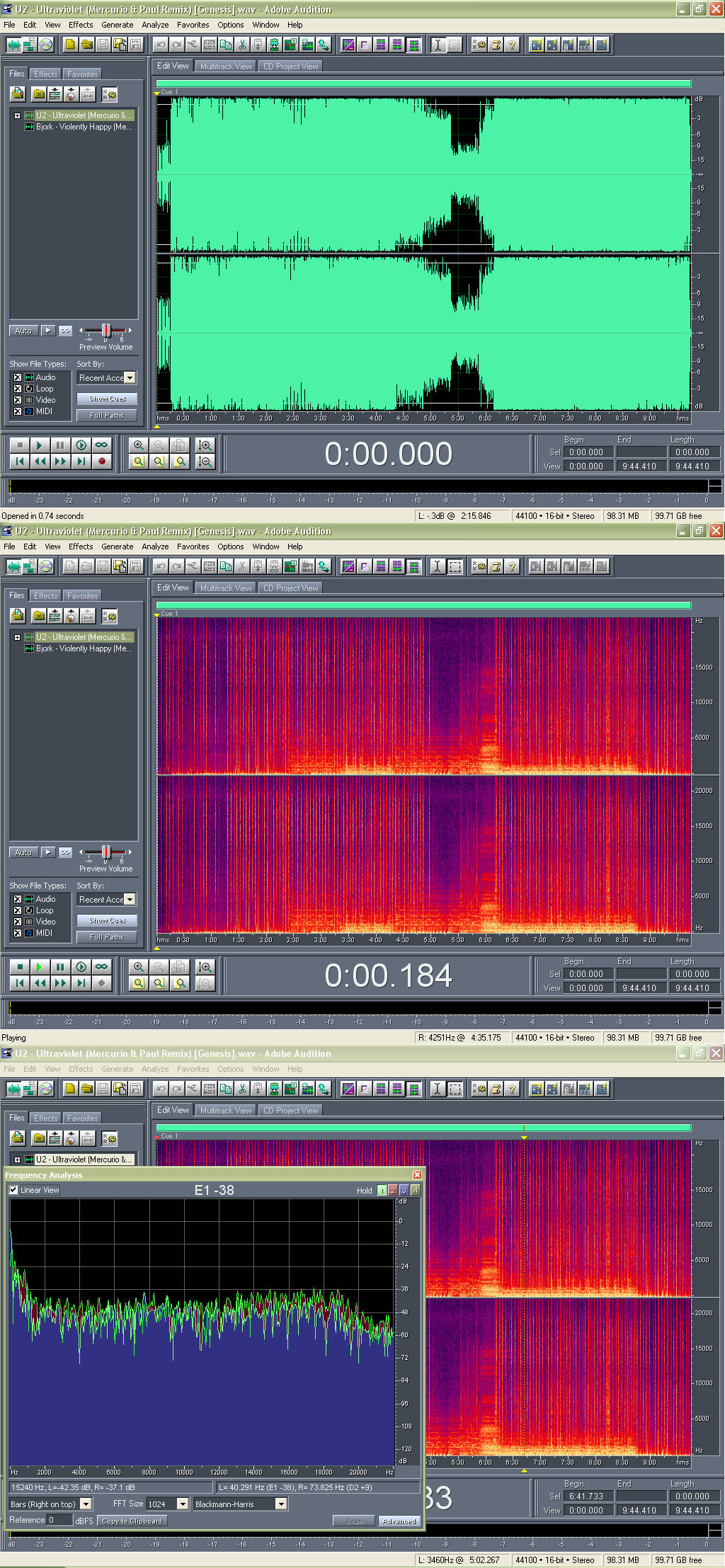
Task: Click Import File icon in middle Files panel
Action: coord(18,615)
